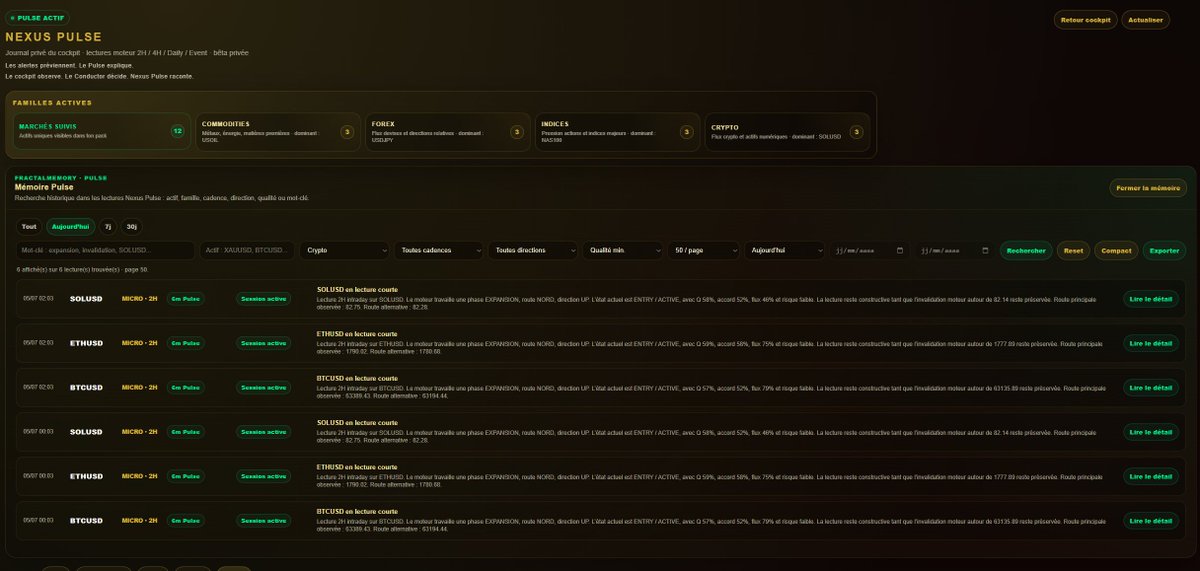Select ETHUSD symbol in the 00:03 row

86,476
